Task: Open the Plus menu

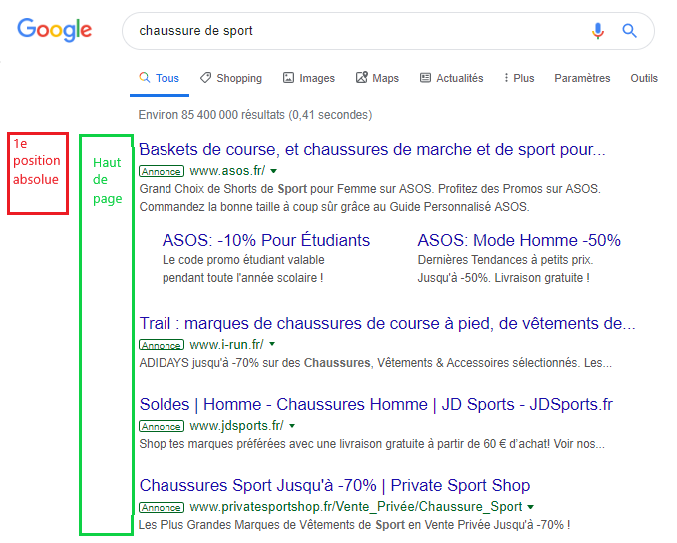Action: pos(519,78)
